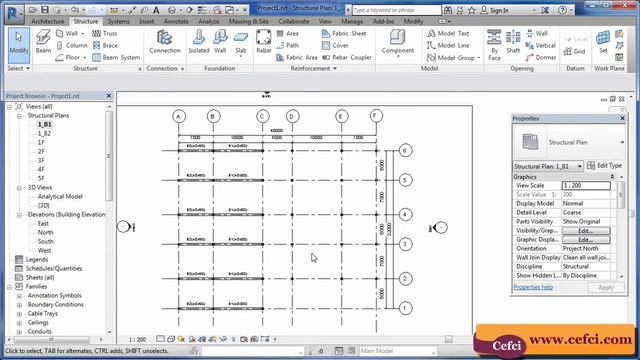The image size is (640, 360).
Task: Switch to the Systems tab
Action: (118, 21)
